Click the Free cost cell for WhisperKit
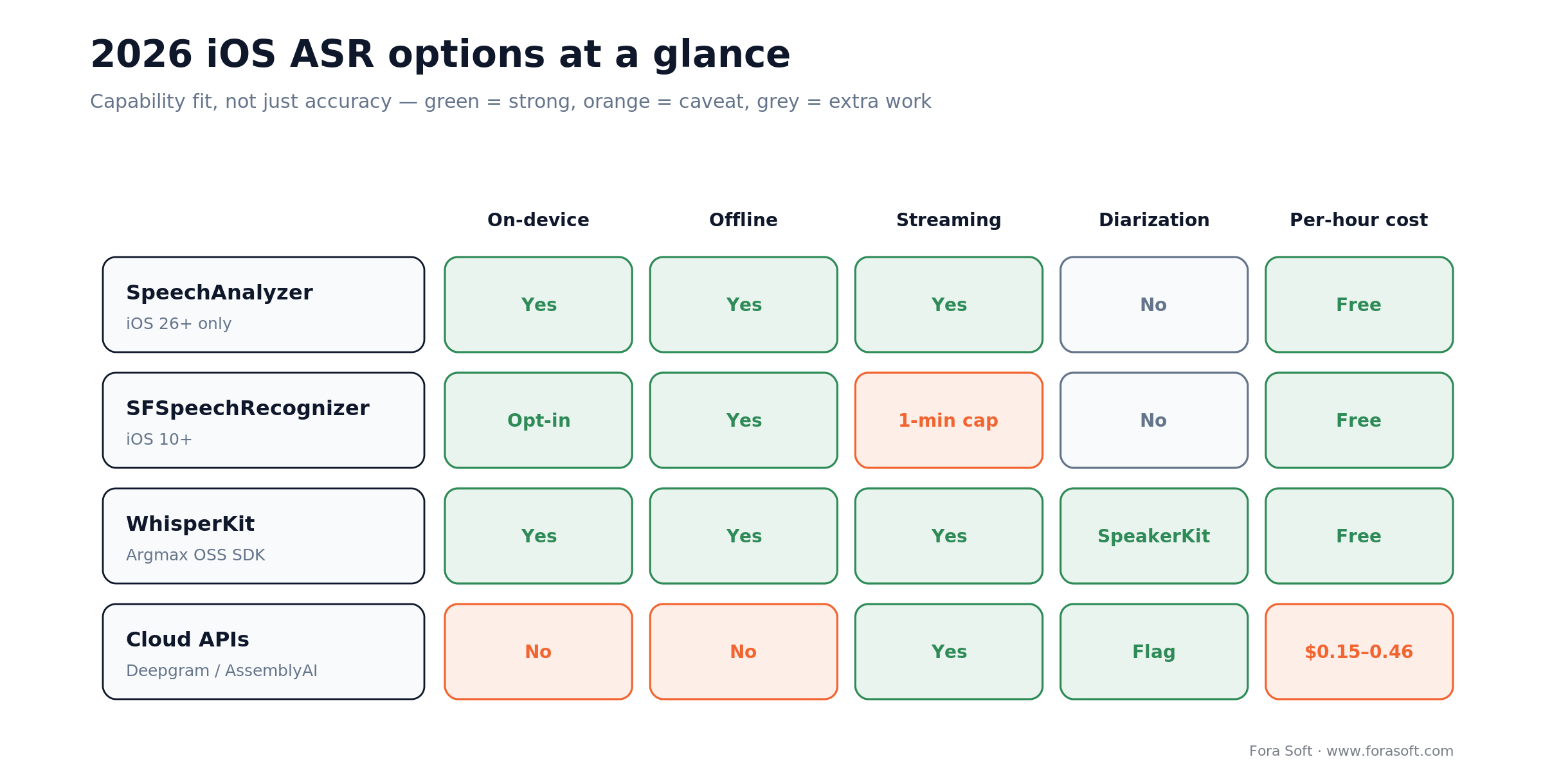 (1359, 536)
